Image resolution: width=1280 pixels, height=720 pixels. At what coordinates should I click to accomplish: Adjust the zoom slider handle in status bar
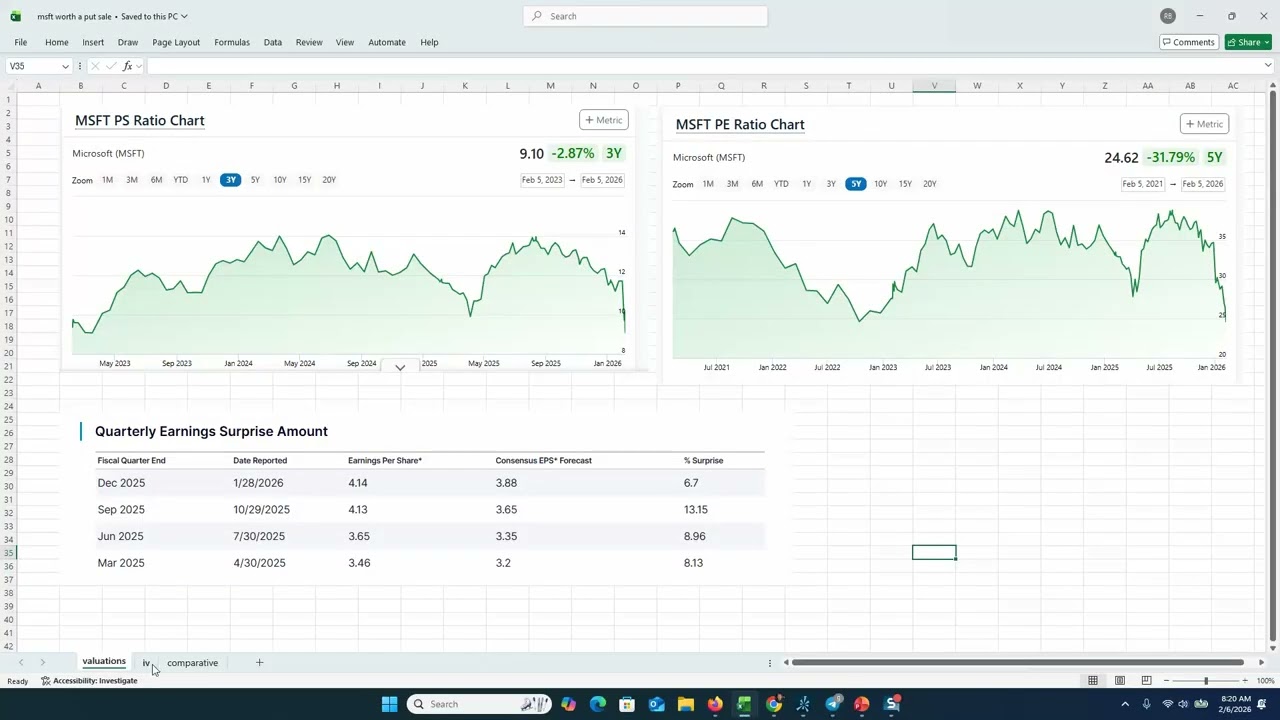click(1206, 681)
